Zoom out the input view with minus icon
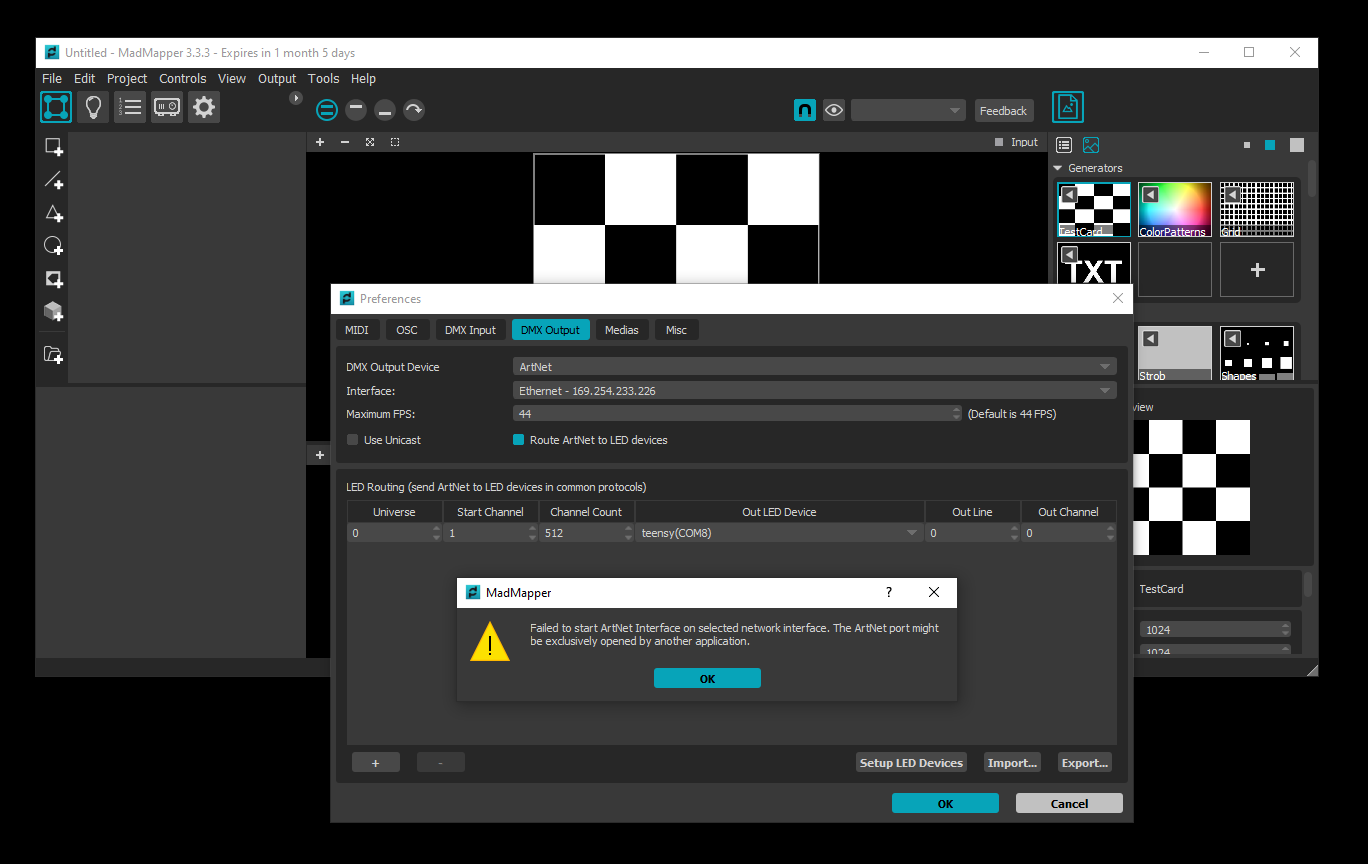1368x864 pixels. 345,142
